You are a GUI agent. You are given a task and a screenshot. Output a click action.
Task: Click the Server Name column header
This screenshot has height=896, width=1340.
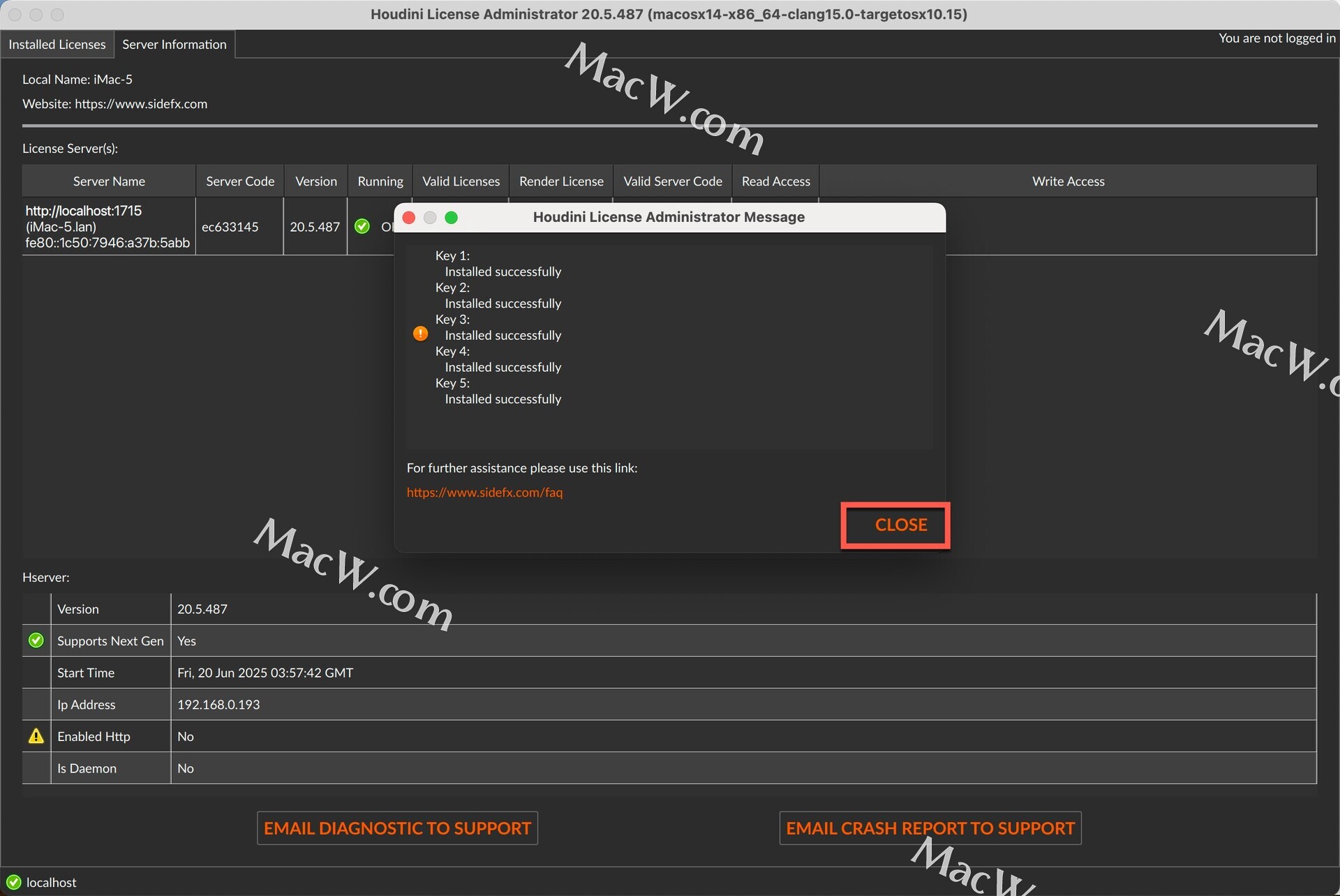pyautogui.click(x=109, y=181)
